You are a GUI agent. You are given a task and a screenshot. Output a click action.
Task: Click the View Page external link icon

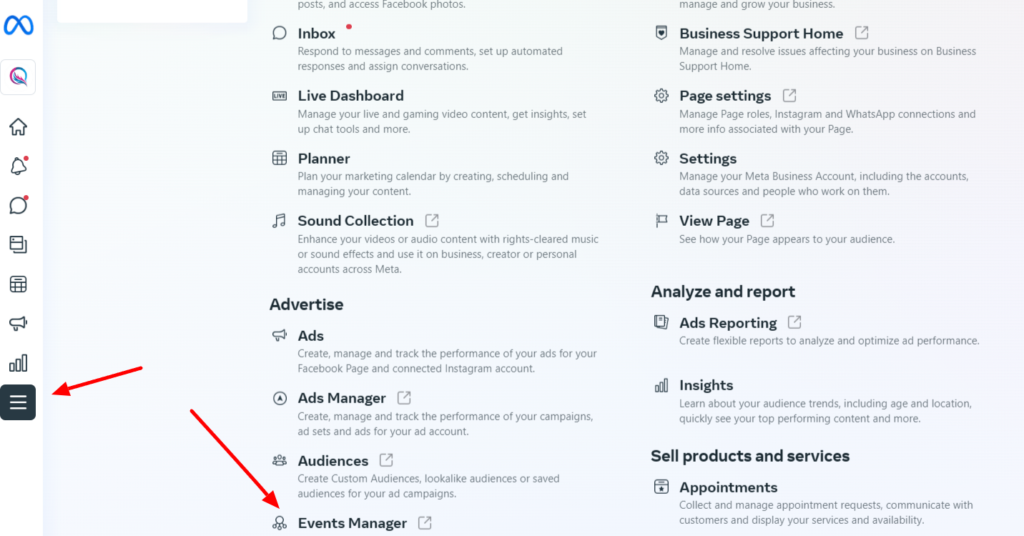coord(767,221)
